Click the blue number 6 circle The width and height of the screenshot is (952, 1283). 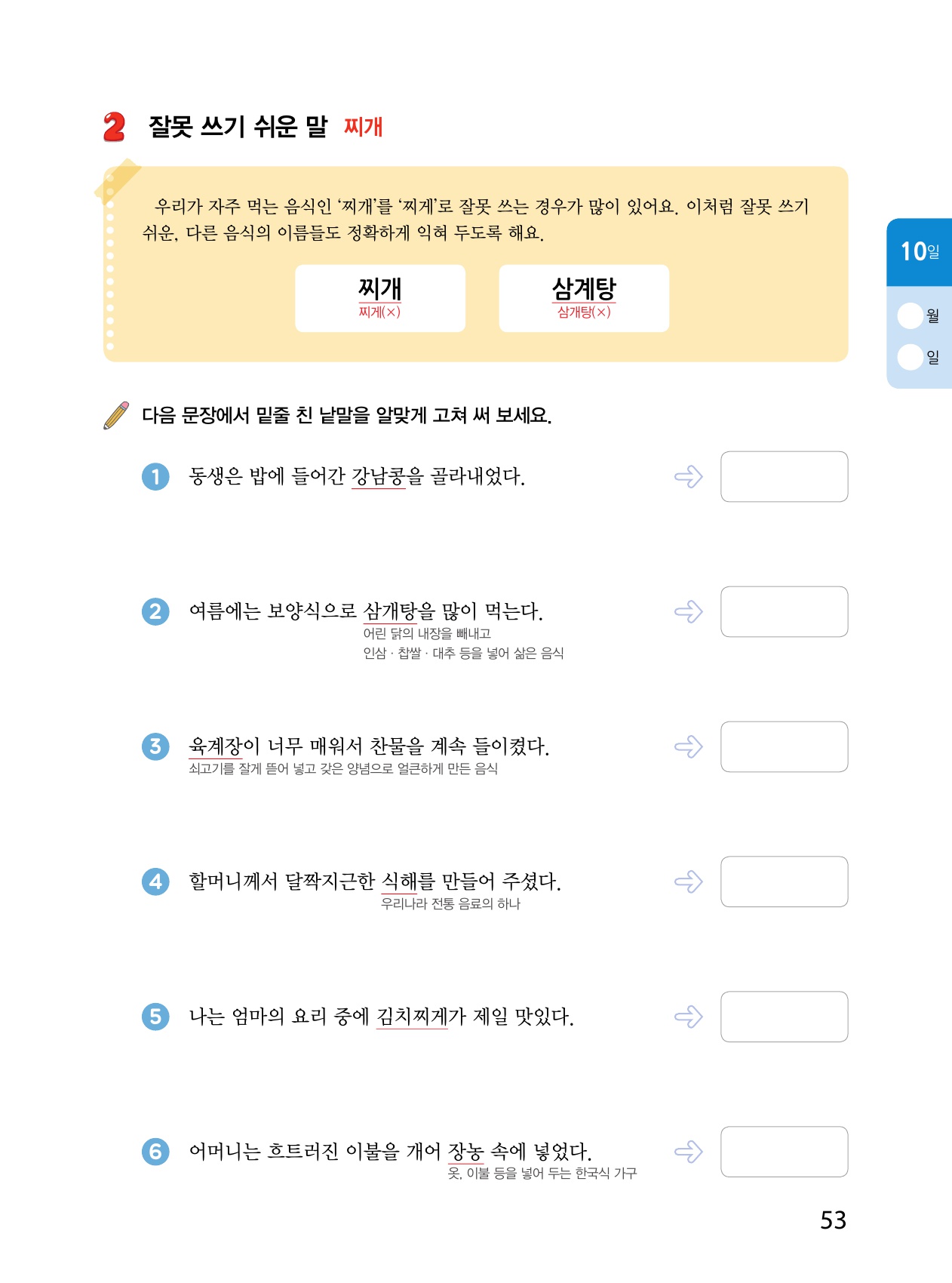click(x=155, y=1152)
